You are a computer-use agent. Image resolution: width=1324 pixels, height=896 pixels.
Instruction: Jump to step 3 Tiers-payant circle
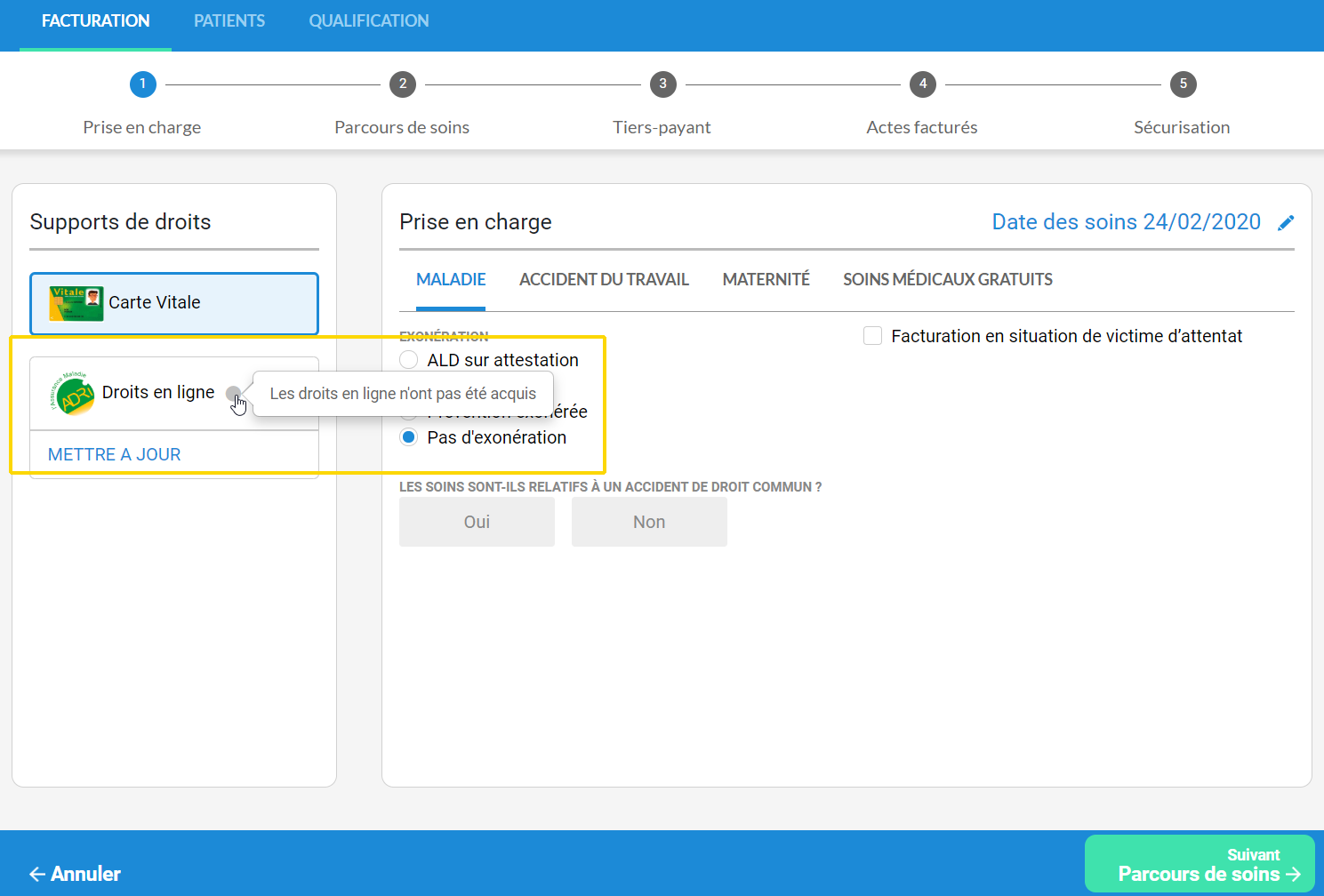662,84
